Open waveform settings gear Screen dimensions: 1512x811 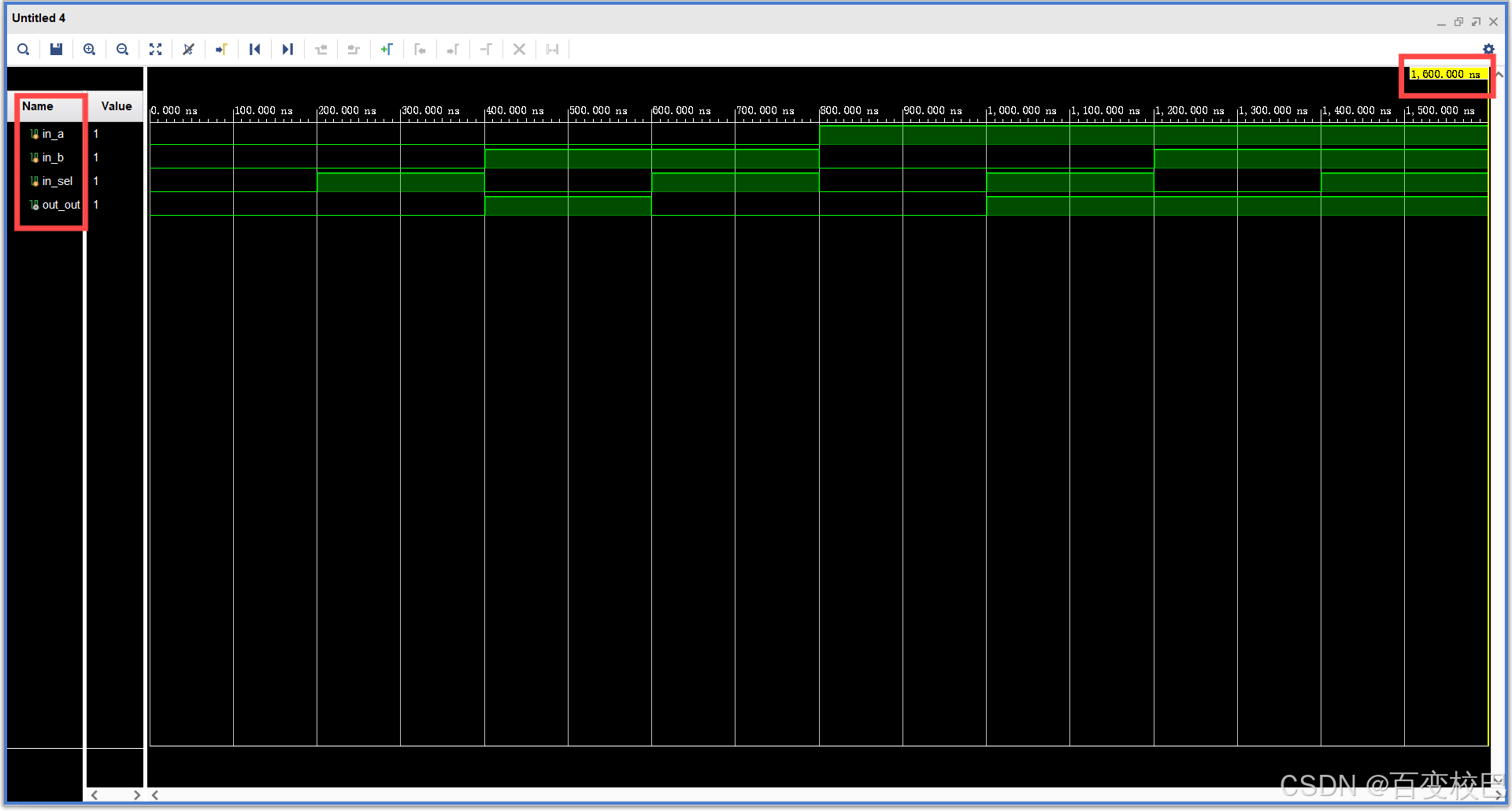[1488, 49]
